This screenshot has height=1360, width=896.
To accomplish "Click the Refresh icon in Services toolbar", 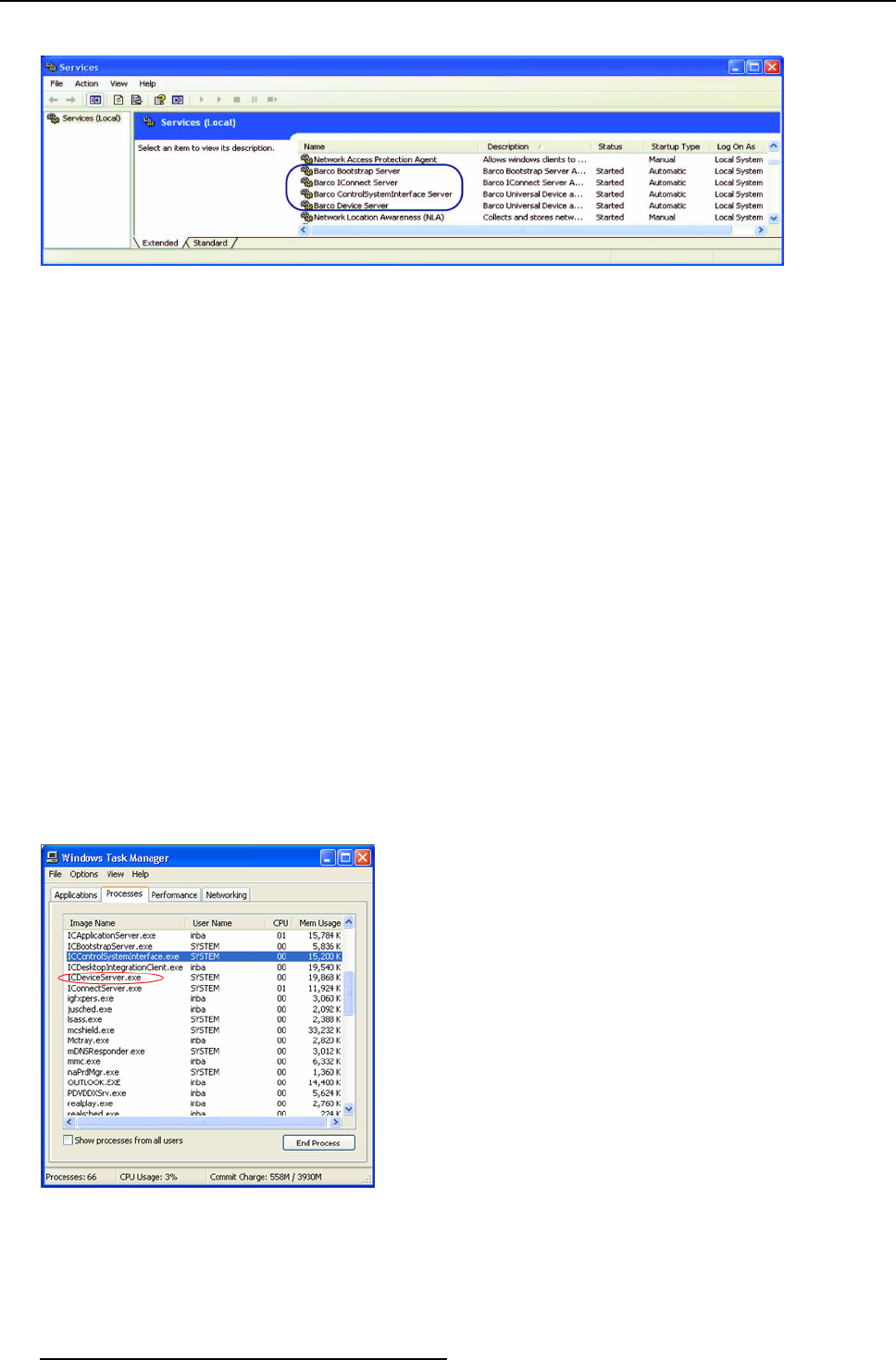I will (118, 100).
